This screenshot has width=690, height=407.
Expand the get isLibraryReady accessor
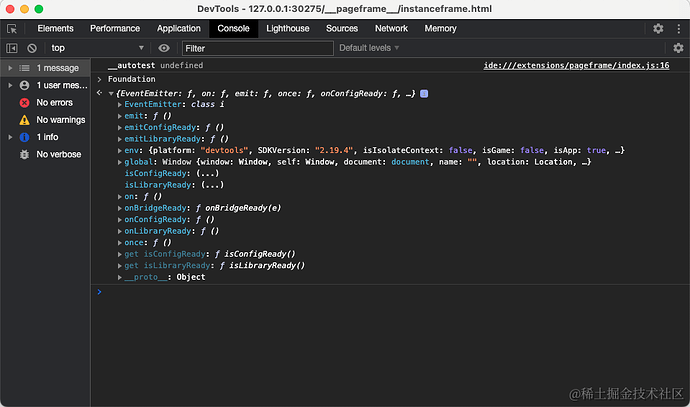119,266
